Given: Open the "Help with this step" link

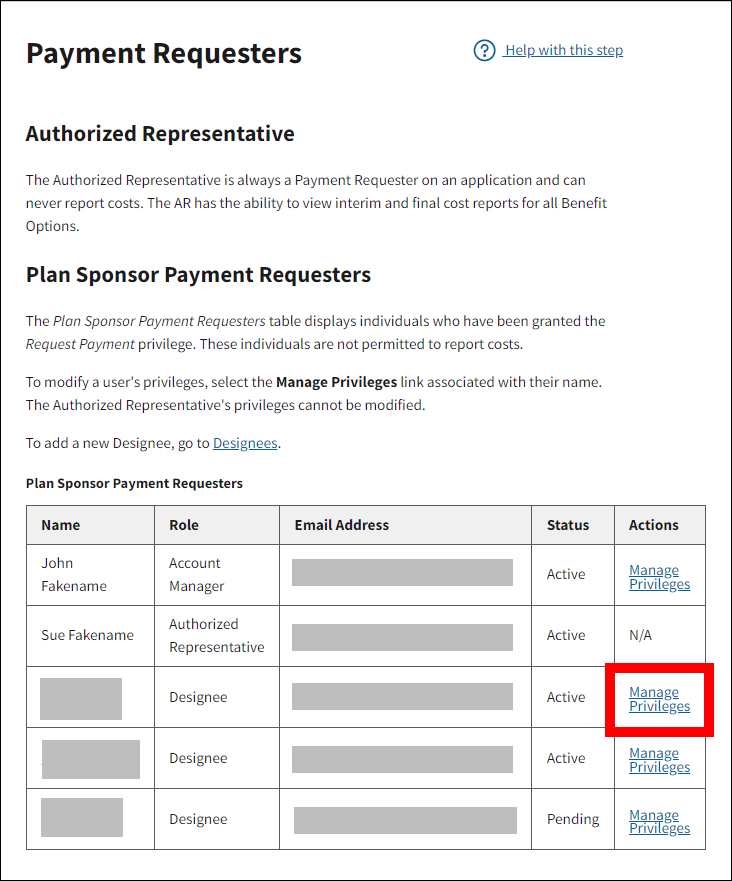Looking at the screenshot, I should coord(564,51).
